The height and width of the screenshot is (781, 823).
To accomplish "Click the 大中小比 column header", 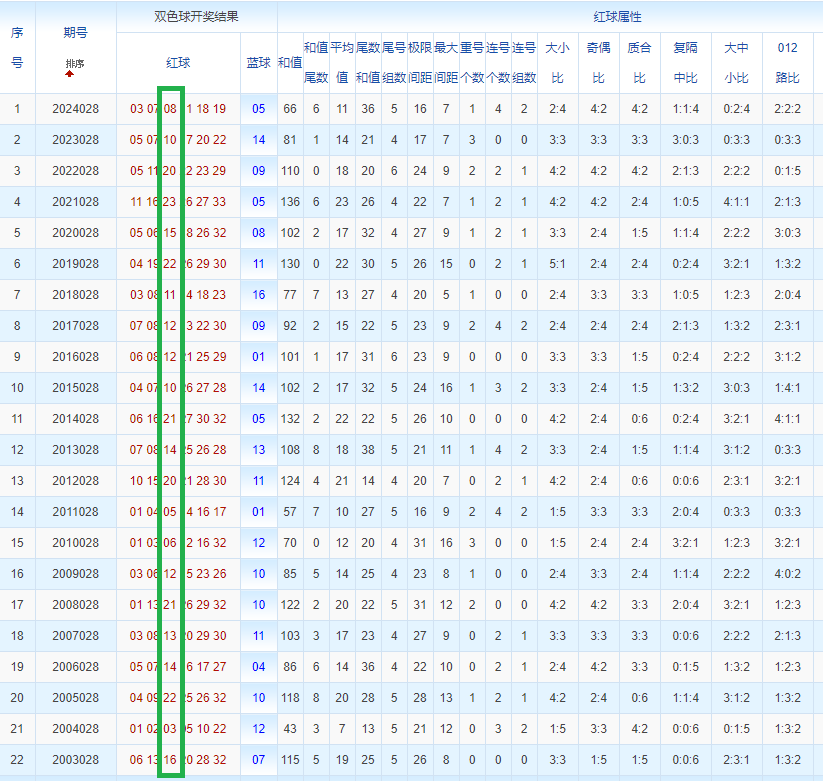I will point(736,62).
